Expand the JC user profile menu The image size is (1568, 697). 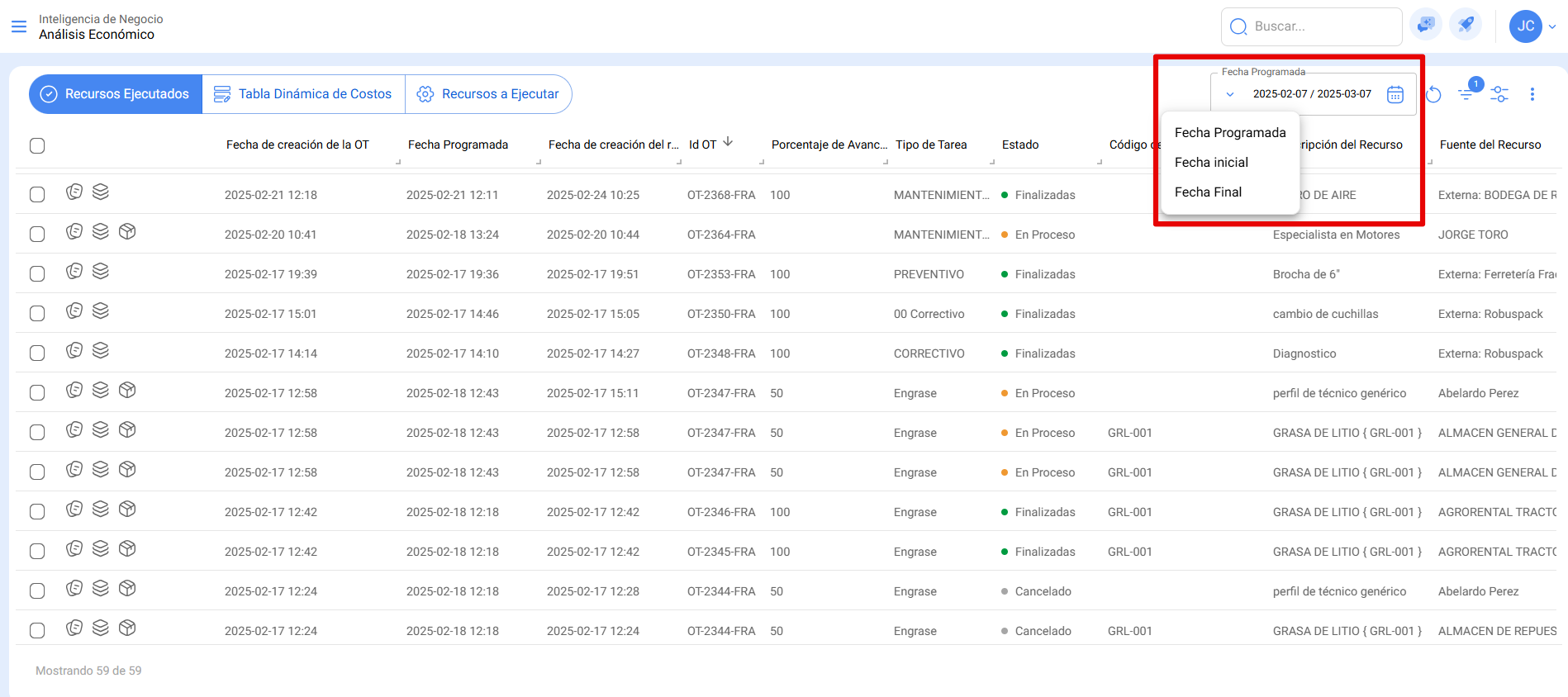1532,26
